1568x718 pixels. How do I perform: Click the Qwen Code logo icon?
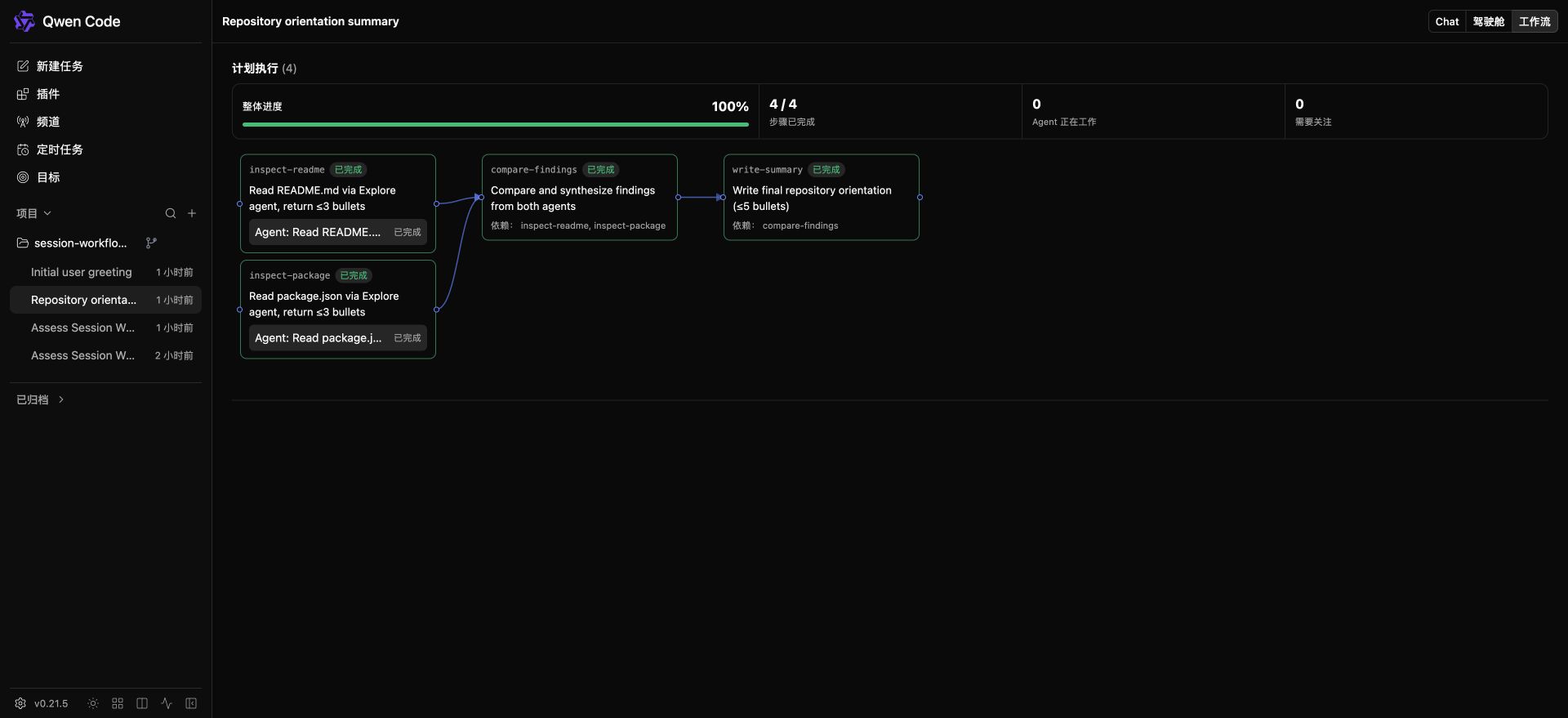coord(24,21)
